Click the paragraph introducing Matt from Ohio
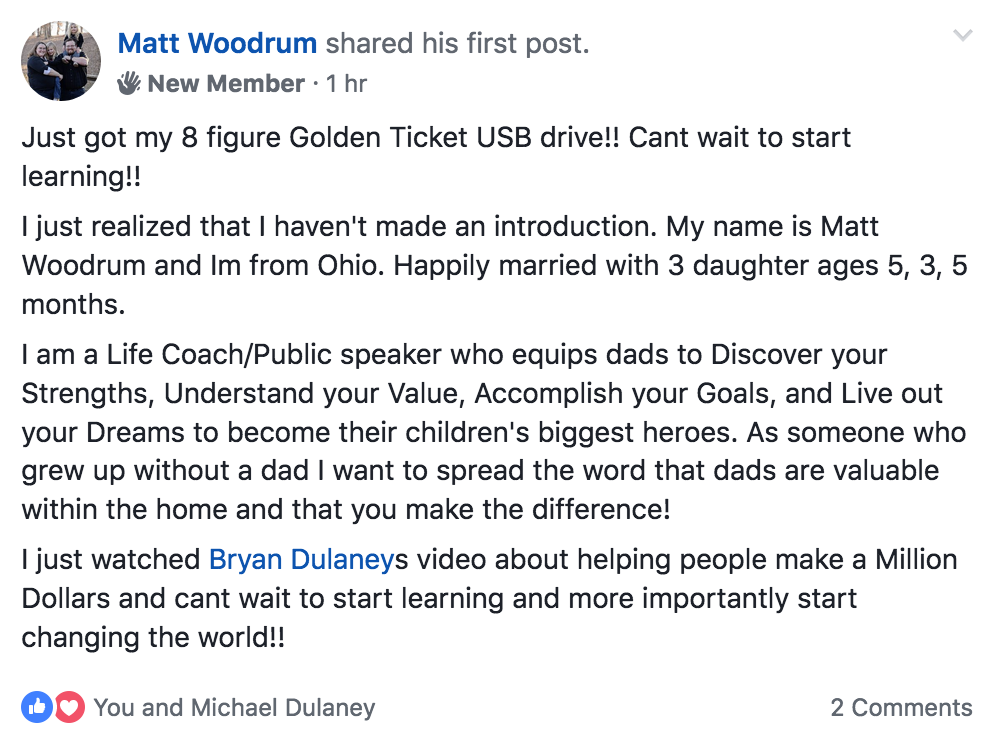Screen dimensions: 994x744 pyautogui.click(x=494, y=266)
